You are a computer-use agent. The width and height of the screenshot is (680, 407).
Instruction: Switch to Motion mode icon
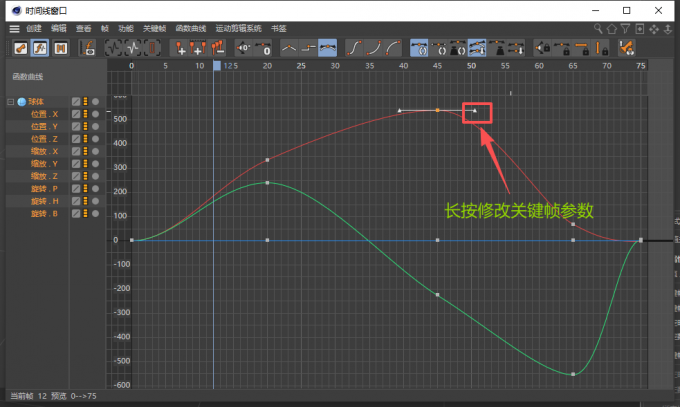coord(60,48)
